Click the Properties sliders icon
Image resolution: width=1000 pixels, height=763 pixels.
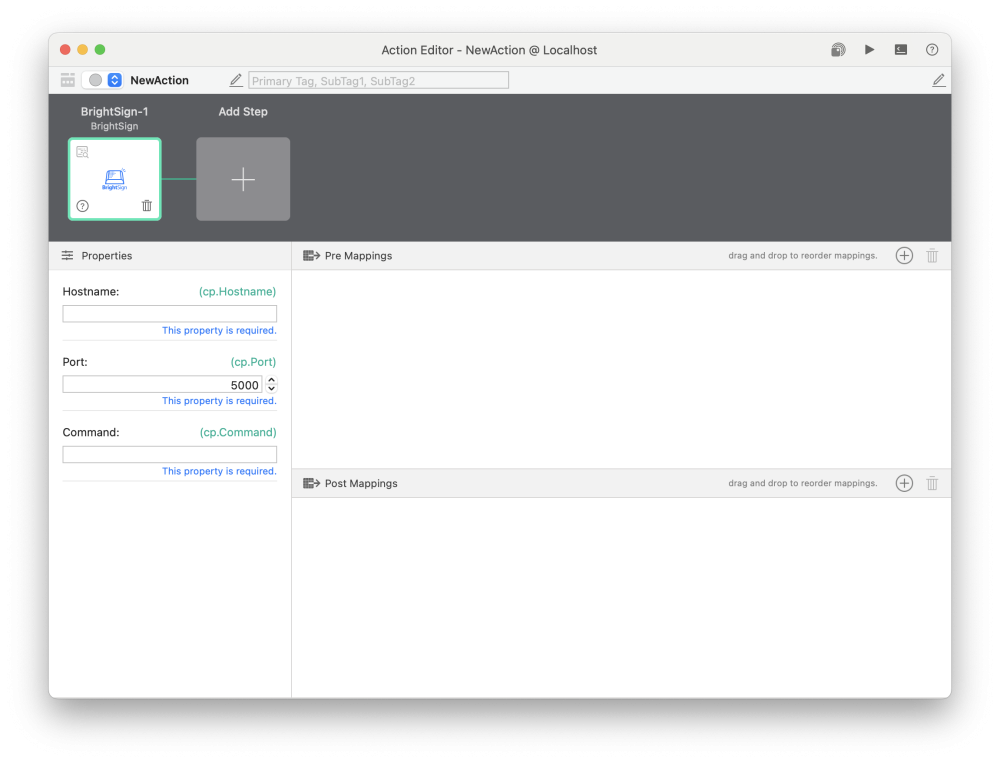(x=68, y=256)
